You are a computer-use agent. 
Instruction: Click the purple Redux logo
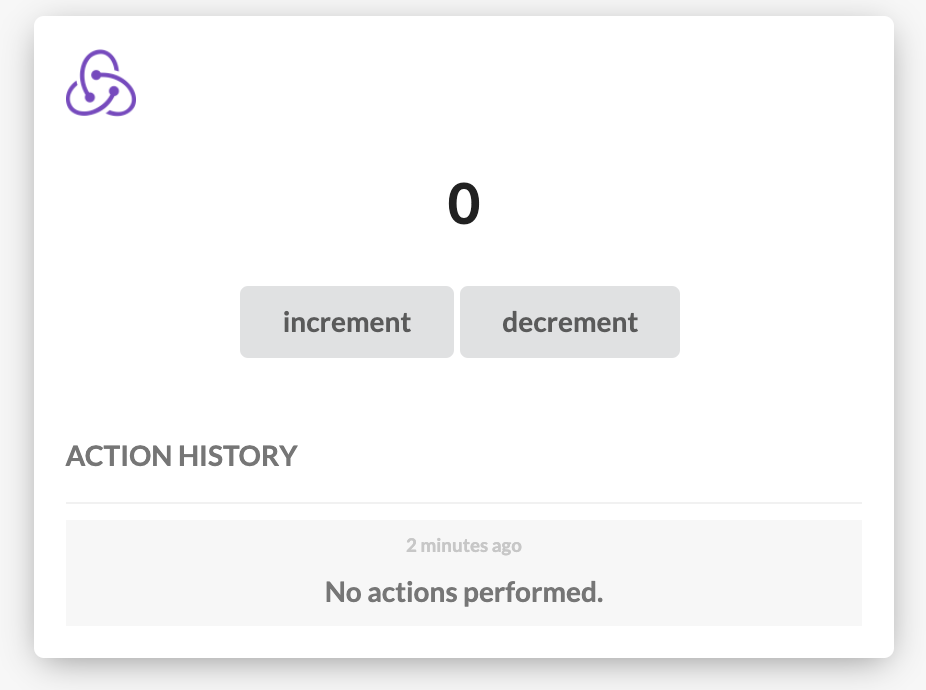(101, 83)
